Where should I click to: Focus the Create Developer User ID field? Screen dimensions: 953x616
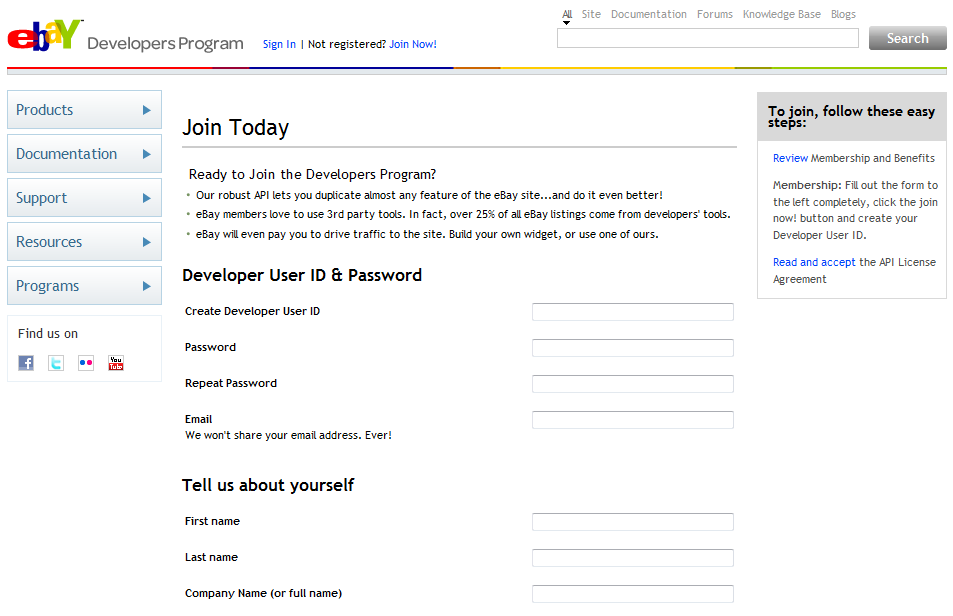click(x=632, y=312)
